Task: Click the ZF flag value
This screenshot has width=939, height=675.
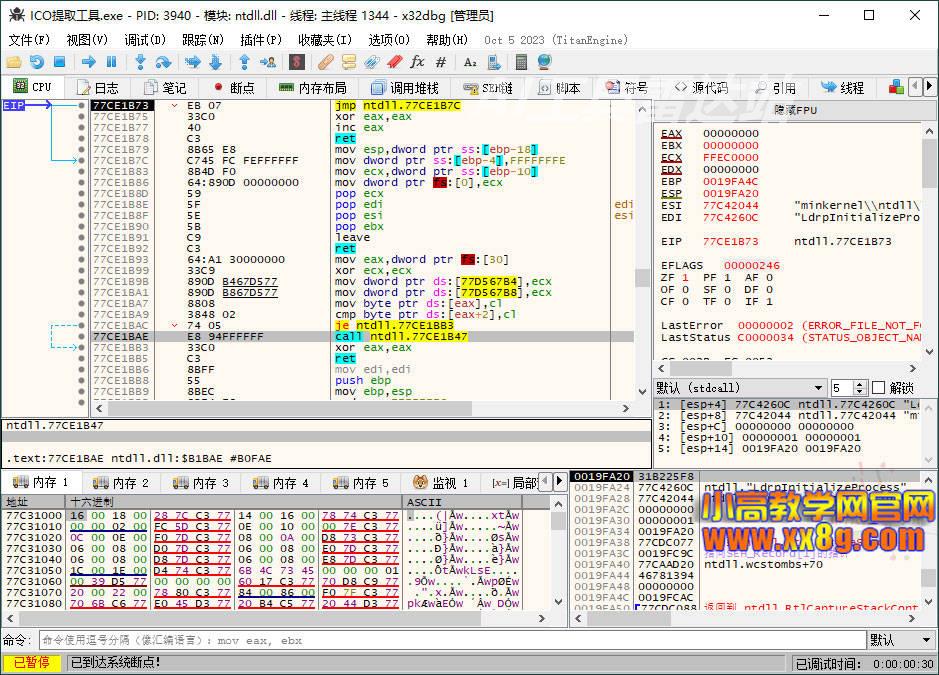Action: coord(685,277)
